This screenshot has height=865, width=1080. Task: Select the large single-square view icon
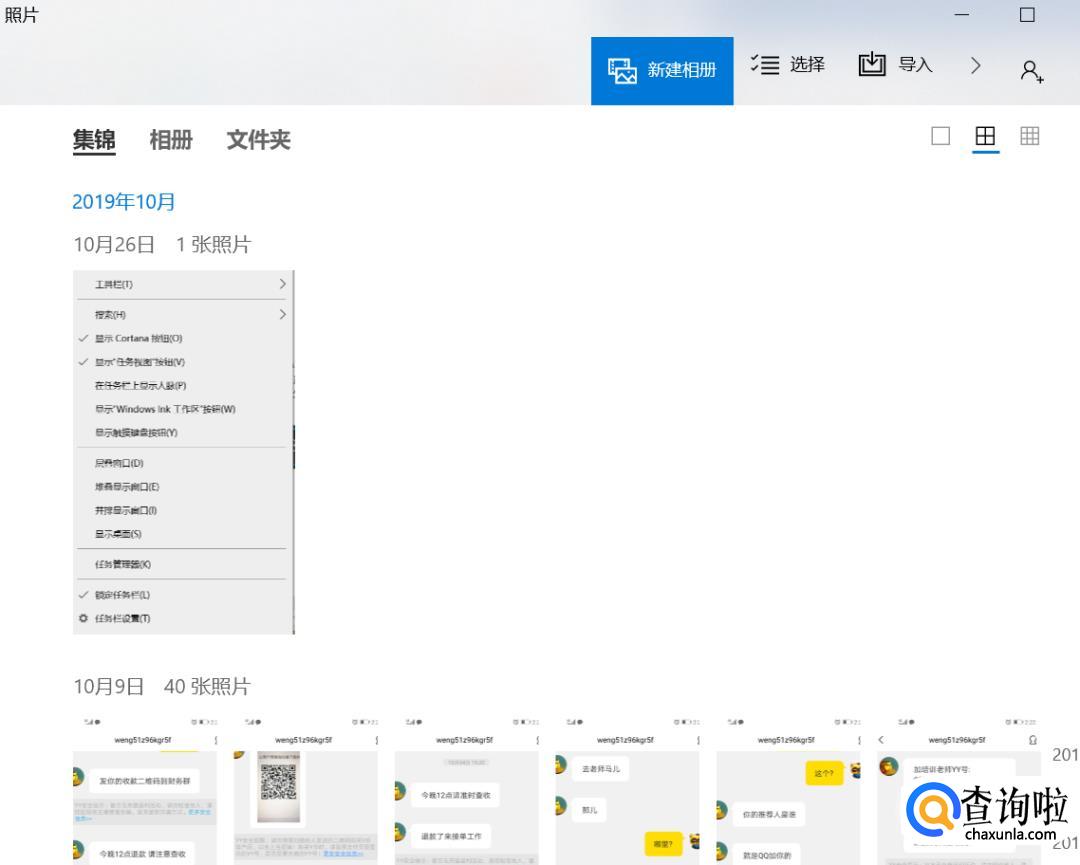[x=940, y=136]
